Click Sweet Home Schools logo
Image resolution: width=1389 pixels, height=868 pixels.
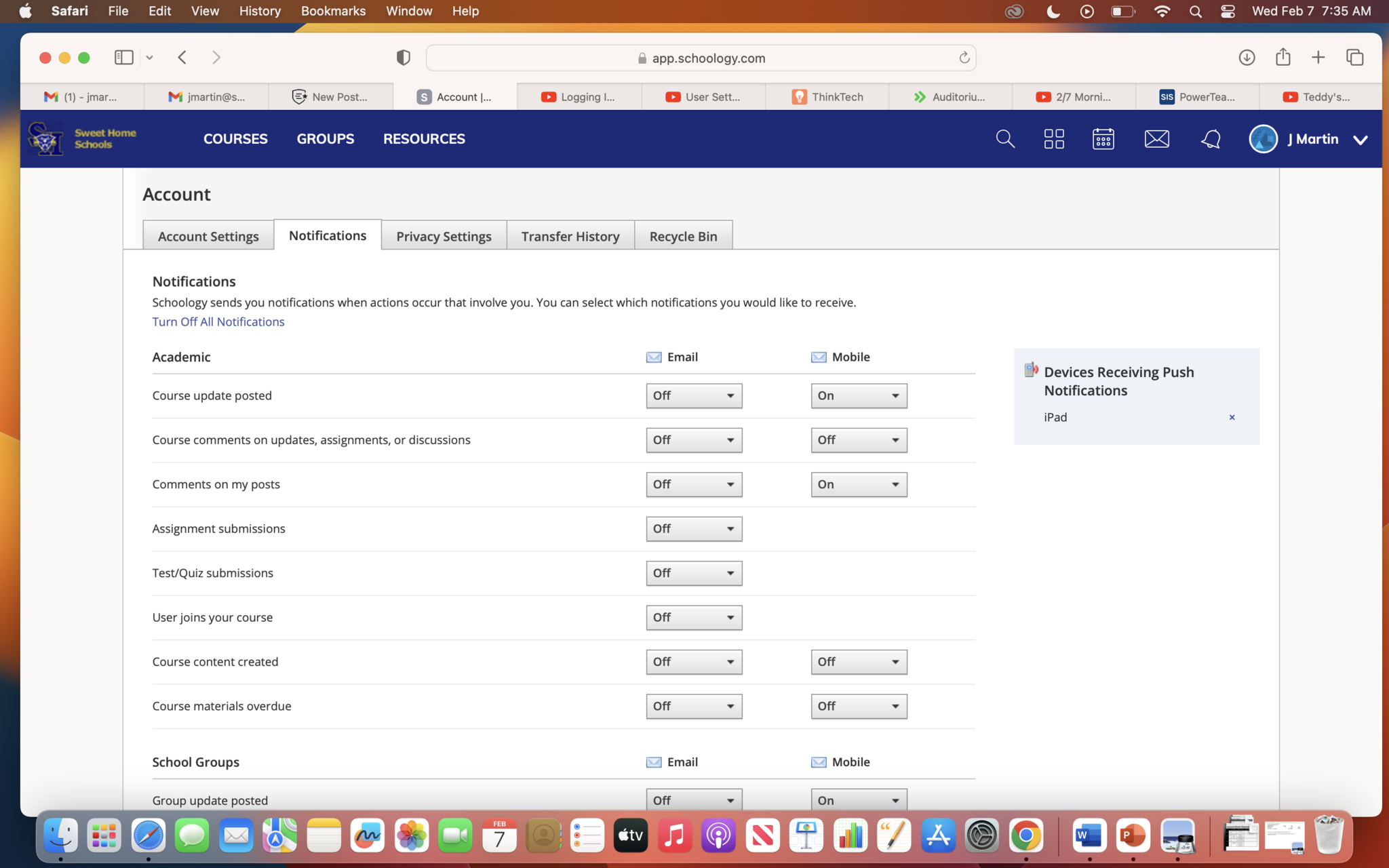tap(82, 138)
